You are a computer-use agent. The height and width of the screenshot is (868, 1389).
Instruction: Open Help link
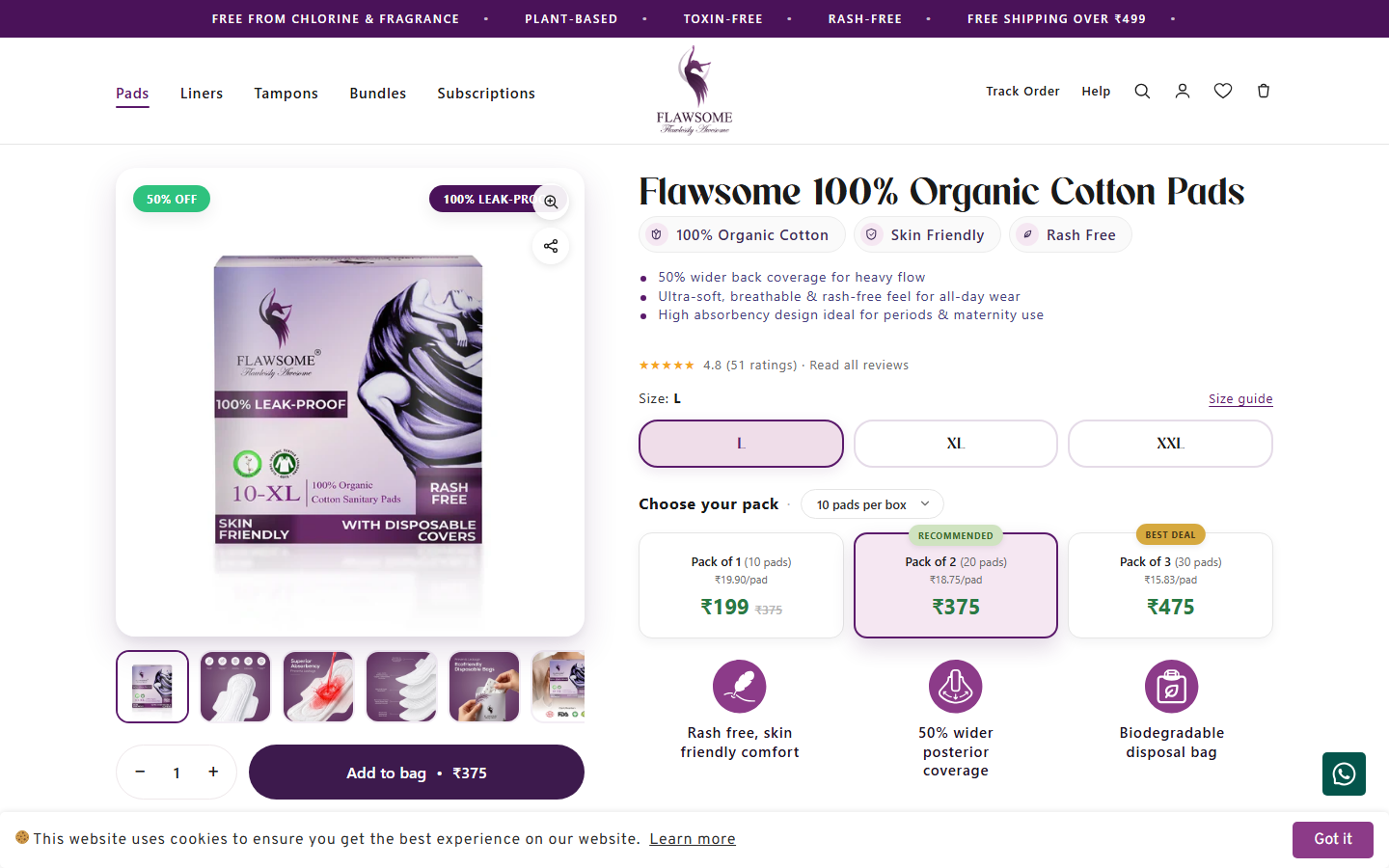[1096, 91]
